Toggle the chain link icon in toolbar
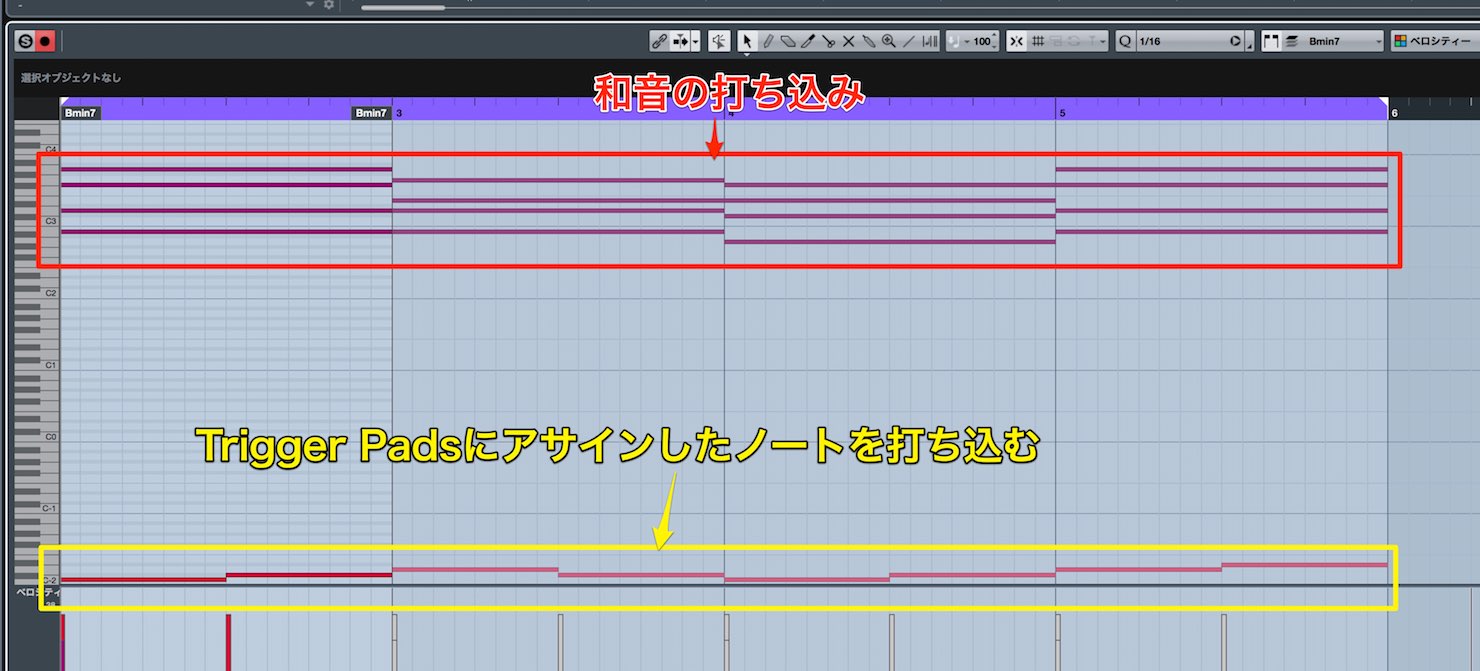 click(x=658, y=41)
